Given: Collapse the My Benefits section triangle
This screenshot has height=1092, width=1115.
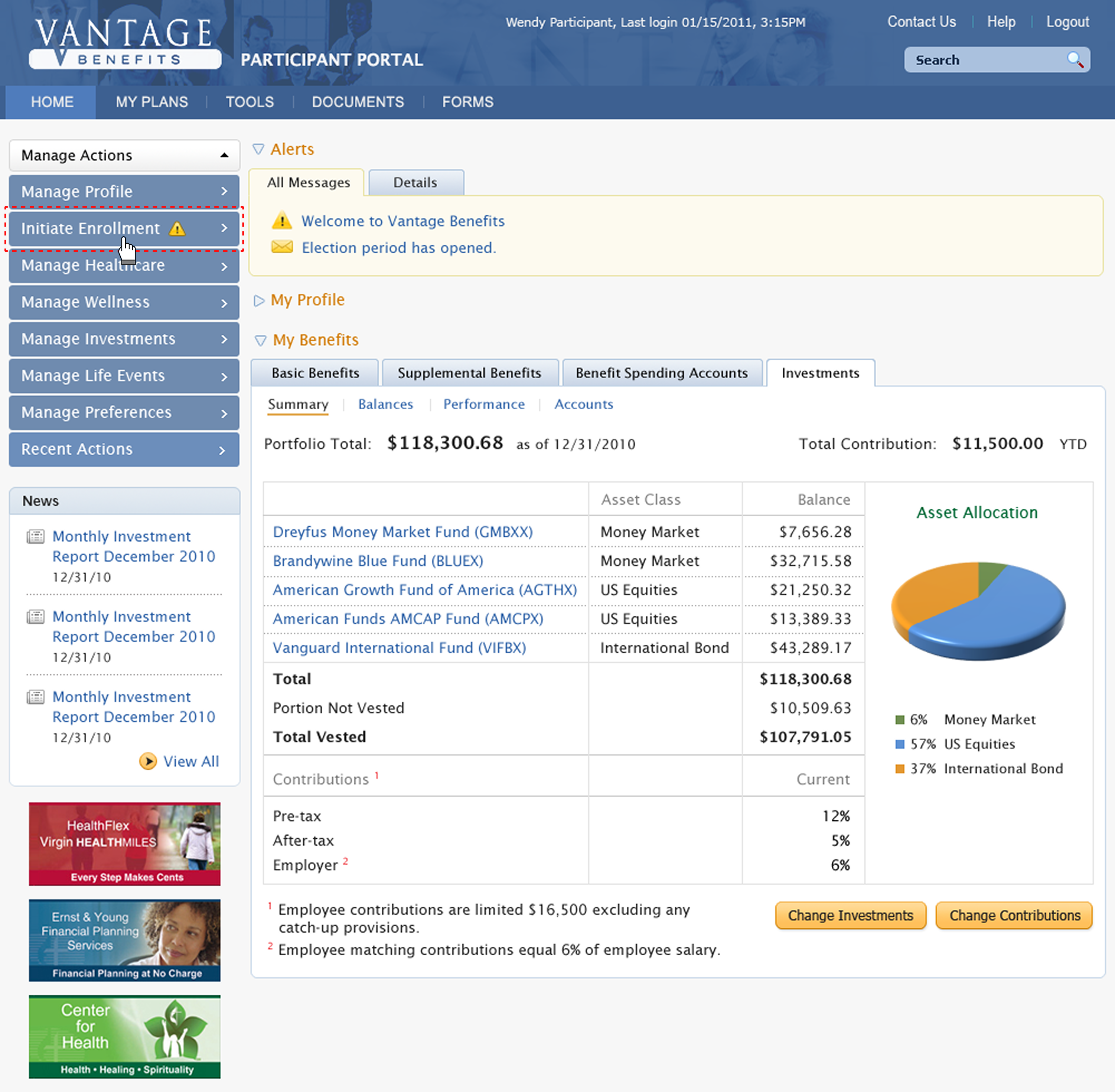Looking at the screenshot, I should (x=260, y=341).
